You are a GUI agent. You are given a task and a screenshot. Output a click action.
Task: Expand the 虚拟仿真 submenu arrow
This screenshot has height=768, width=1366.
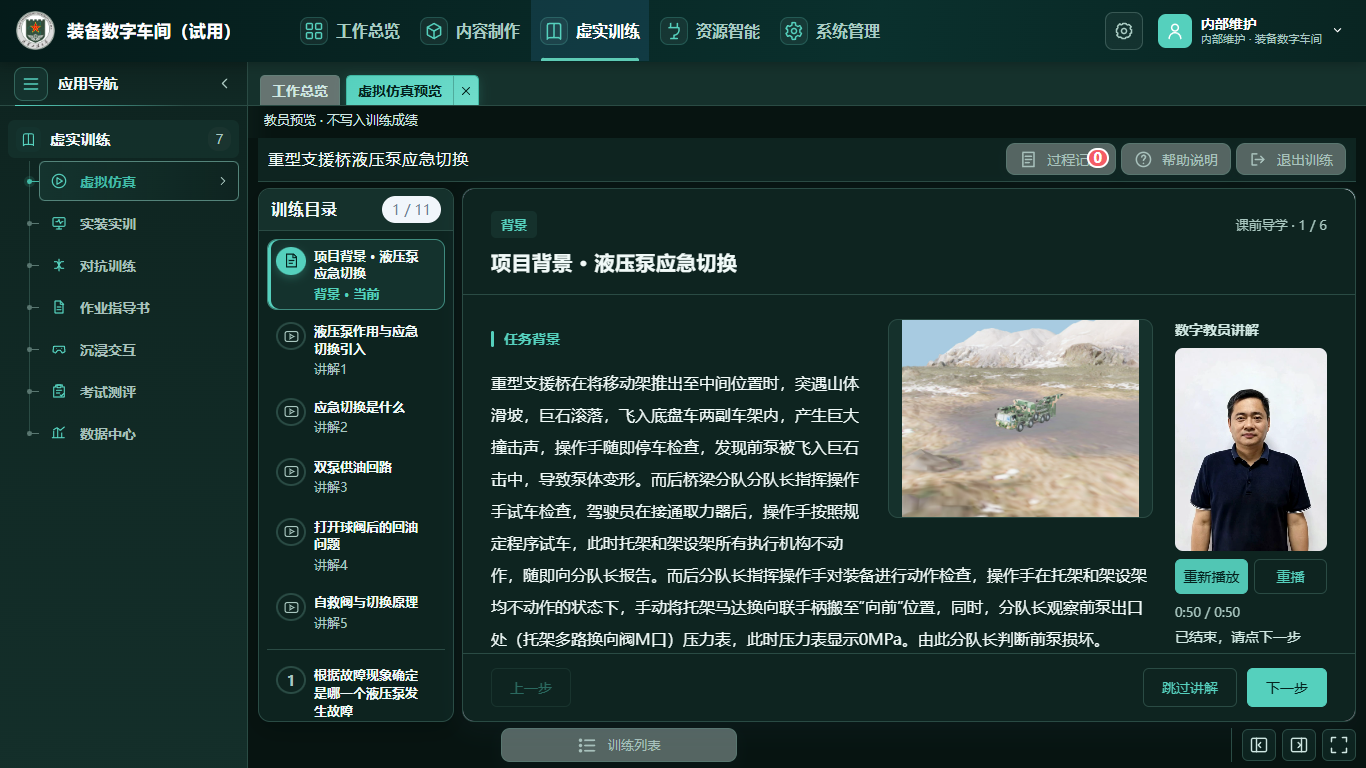222,181
